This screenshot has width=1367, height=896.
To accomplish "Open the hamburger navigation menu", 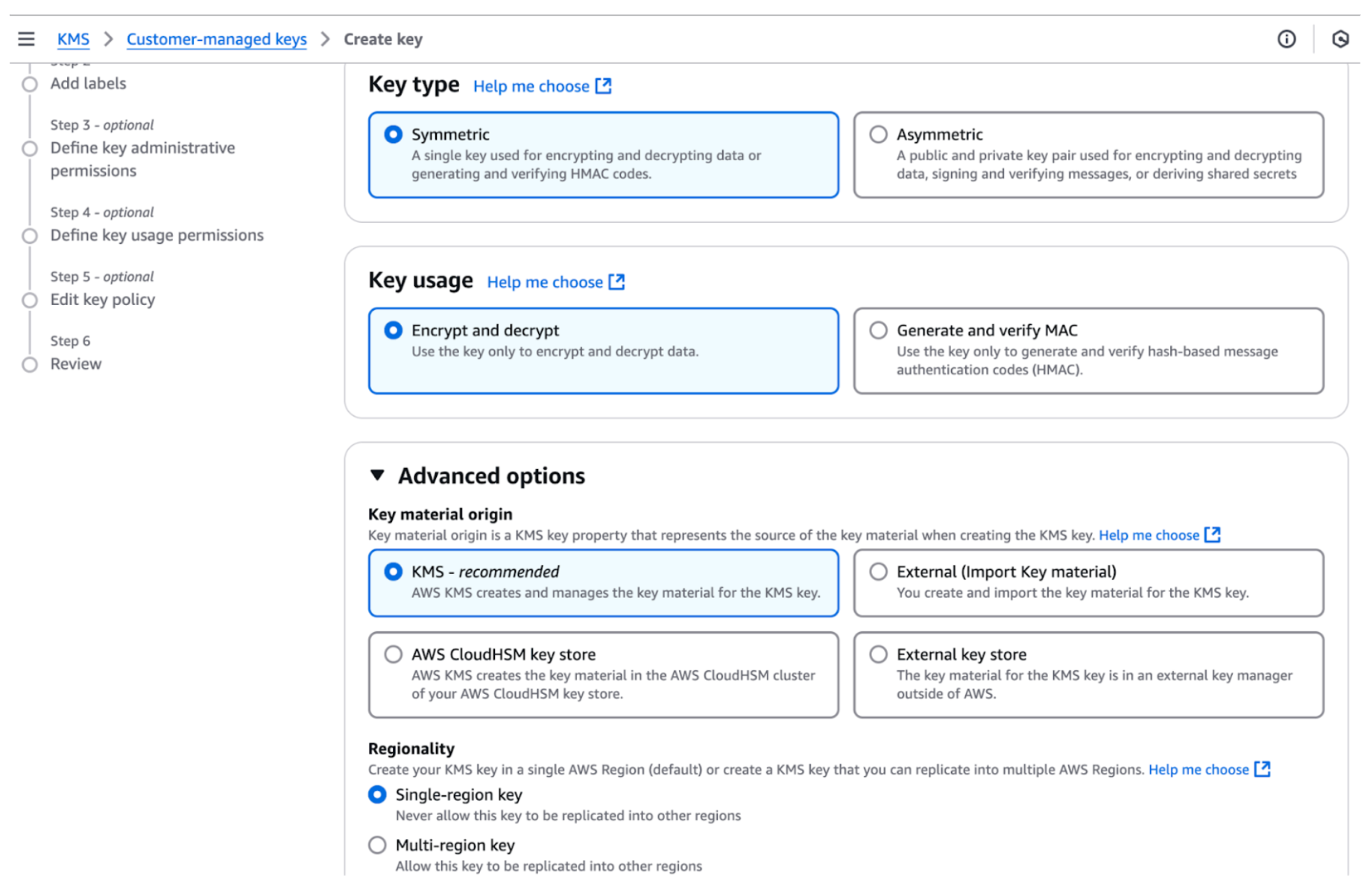I will (x=26, y=39).
